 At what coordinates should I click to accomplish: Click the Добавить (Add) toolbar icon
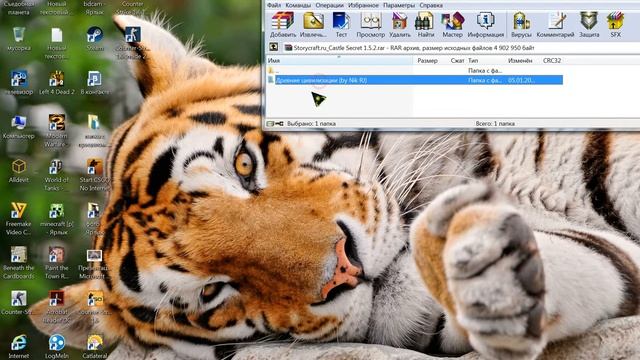tap(283, 25)
